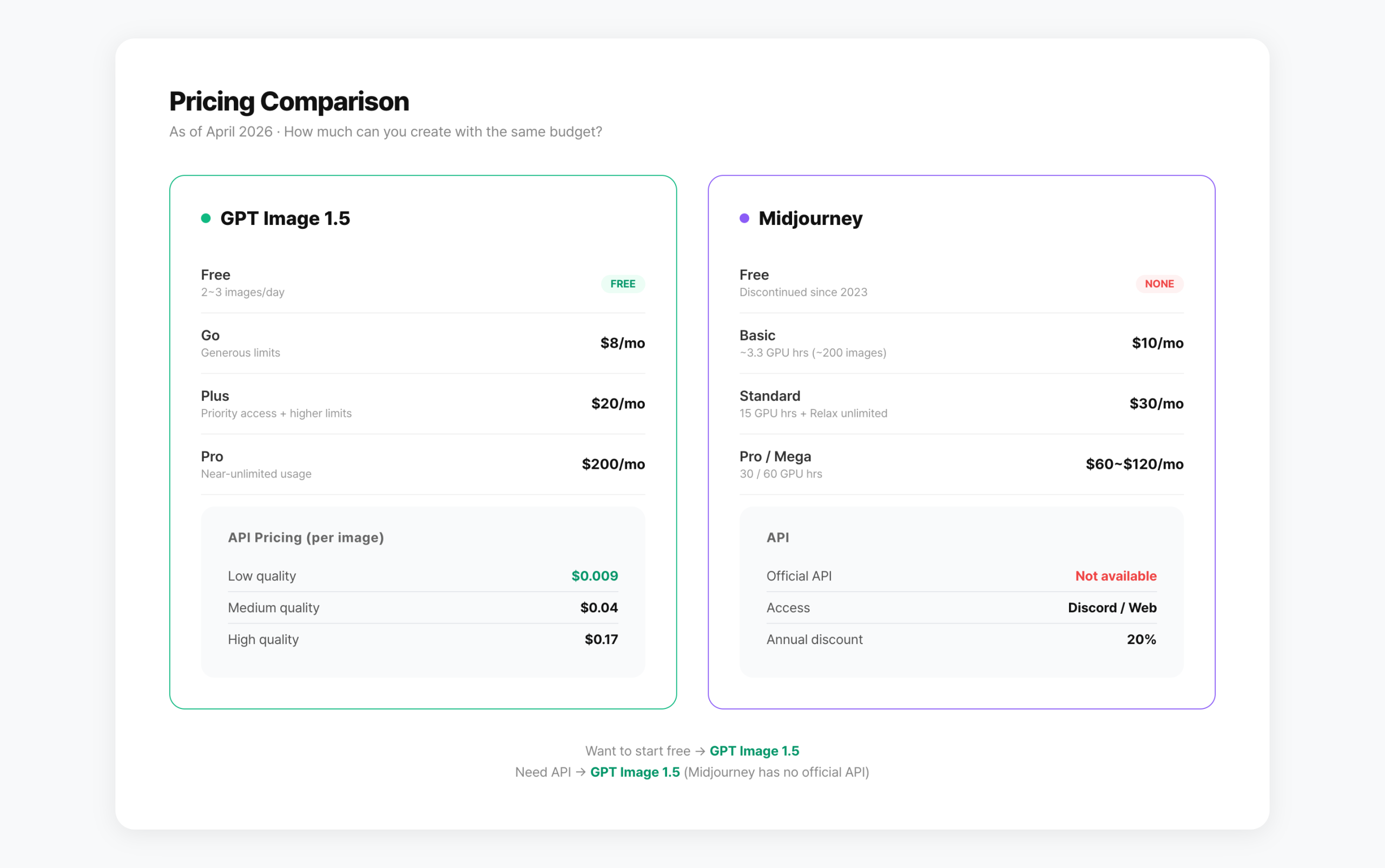Click the GPT Image 1.5 link after Want to start free
Screen dimensions: 1385x868
(x=754, y=750)
